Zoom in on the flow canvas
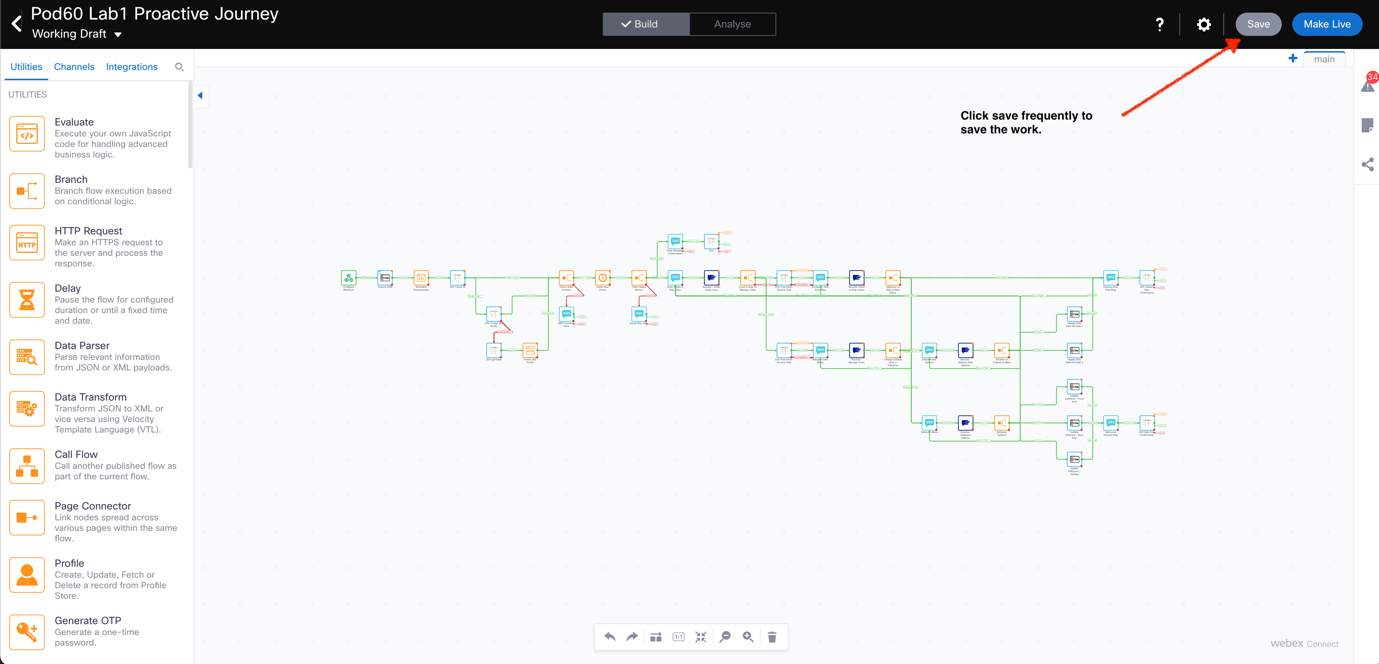The height and width of the screenshot is (664, 1379). 748,637
